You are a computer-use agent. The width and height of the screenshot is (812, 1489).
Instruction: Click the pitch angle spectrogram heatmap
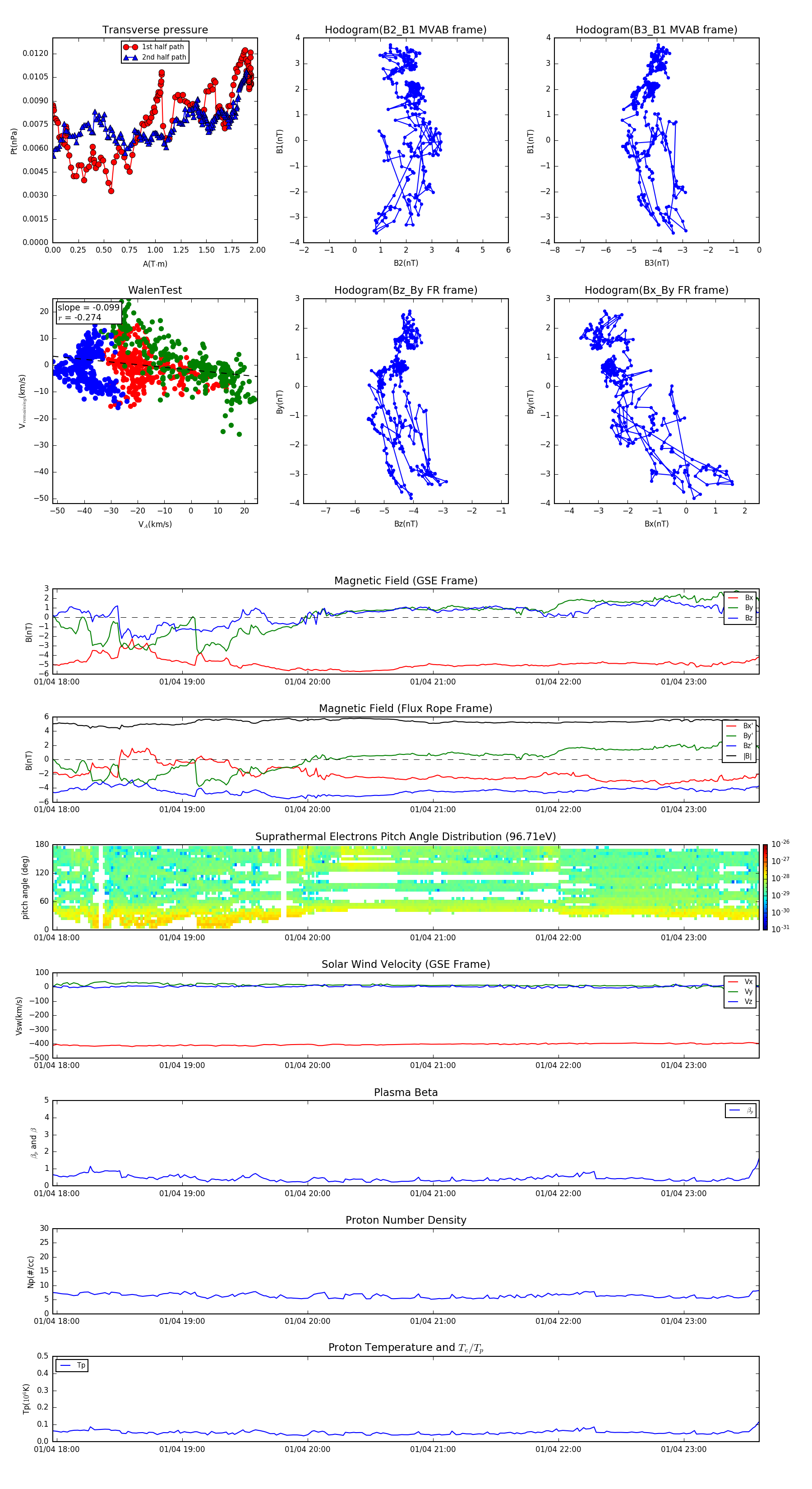click(406, 887)
